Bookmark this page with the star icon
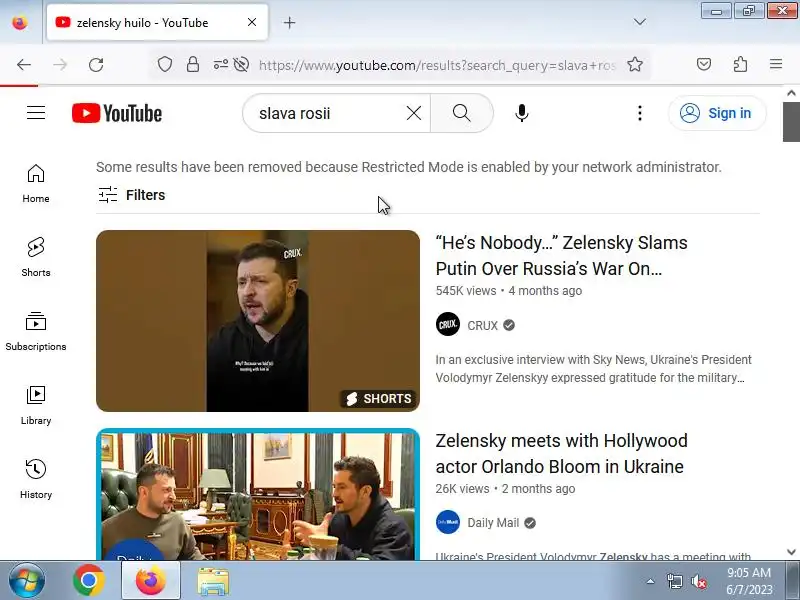The width and height of the screenshot is (800, 600). (635, 64)
